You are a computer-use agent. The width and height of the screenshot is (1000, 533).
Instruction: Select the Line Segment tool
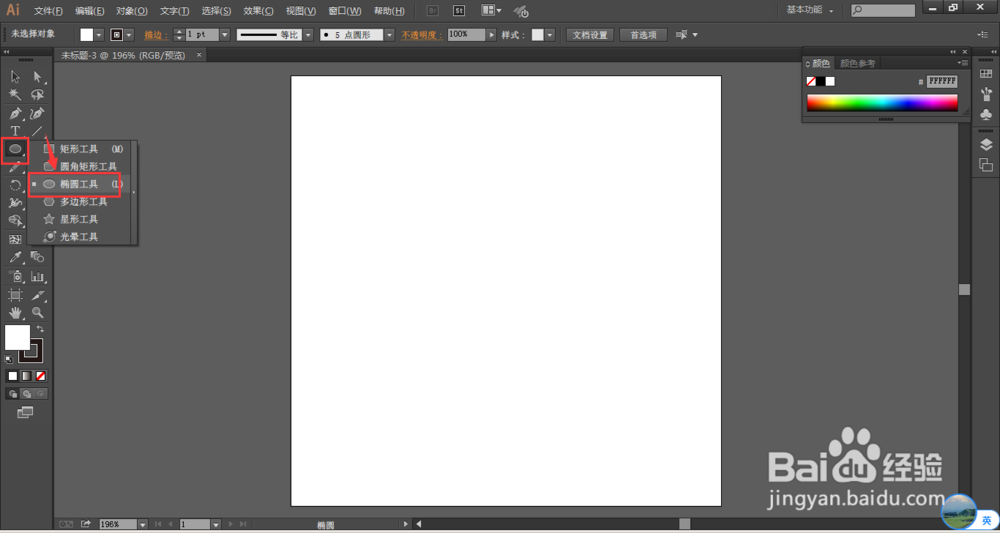tap(37, 131)
